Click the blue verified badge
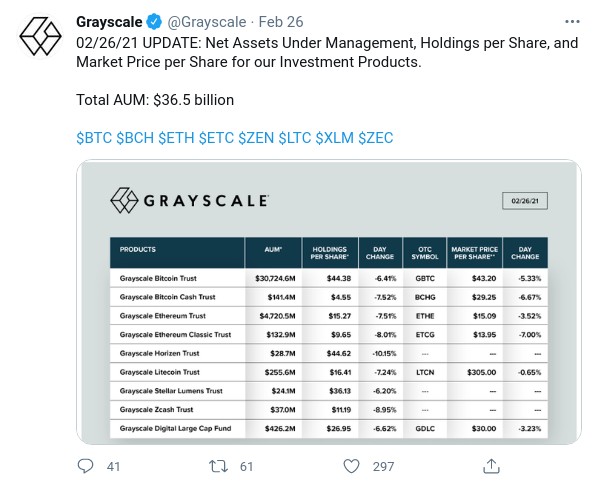Screen dimensions: 598x487 [x=154, y=22]
